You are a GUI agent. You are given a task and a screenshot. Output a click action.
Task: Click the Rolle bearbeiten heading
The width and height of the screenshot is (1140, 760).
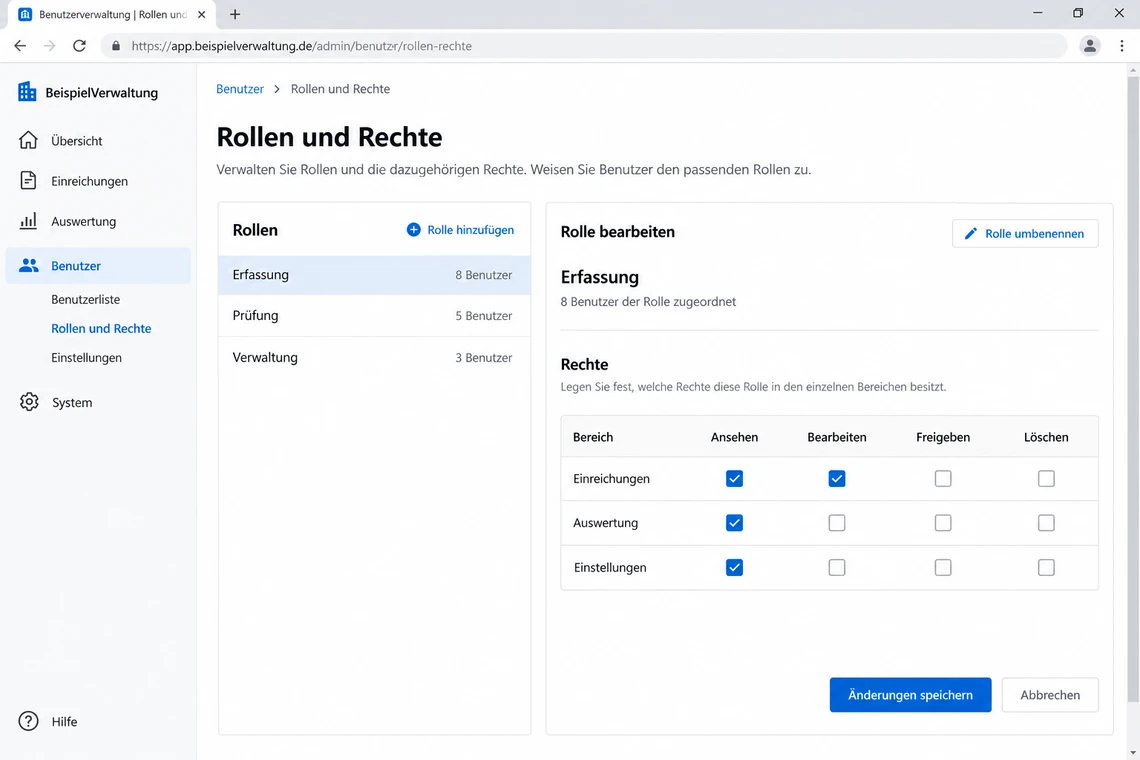click(617, 232)
